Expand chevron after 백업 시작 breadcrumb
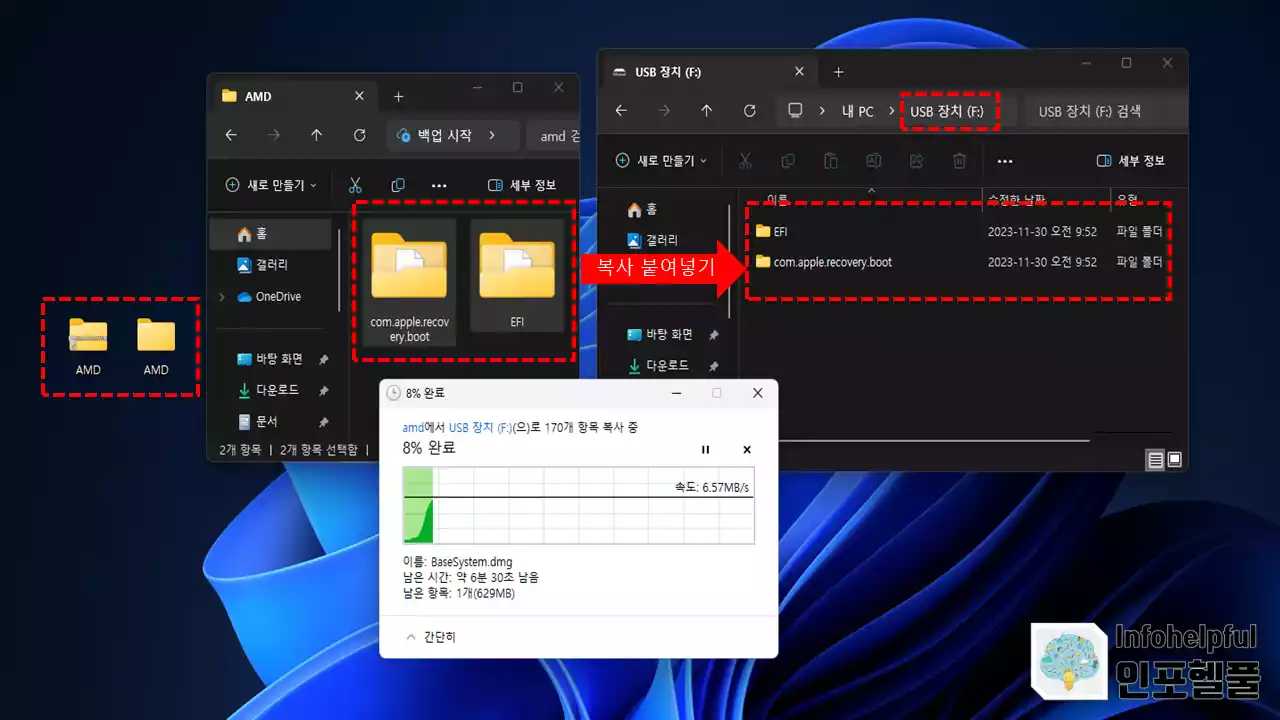The height and width of the screenshot is (720, 1280). click(x=492, y=135)
